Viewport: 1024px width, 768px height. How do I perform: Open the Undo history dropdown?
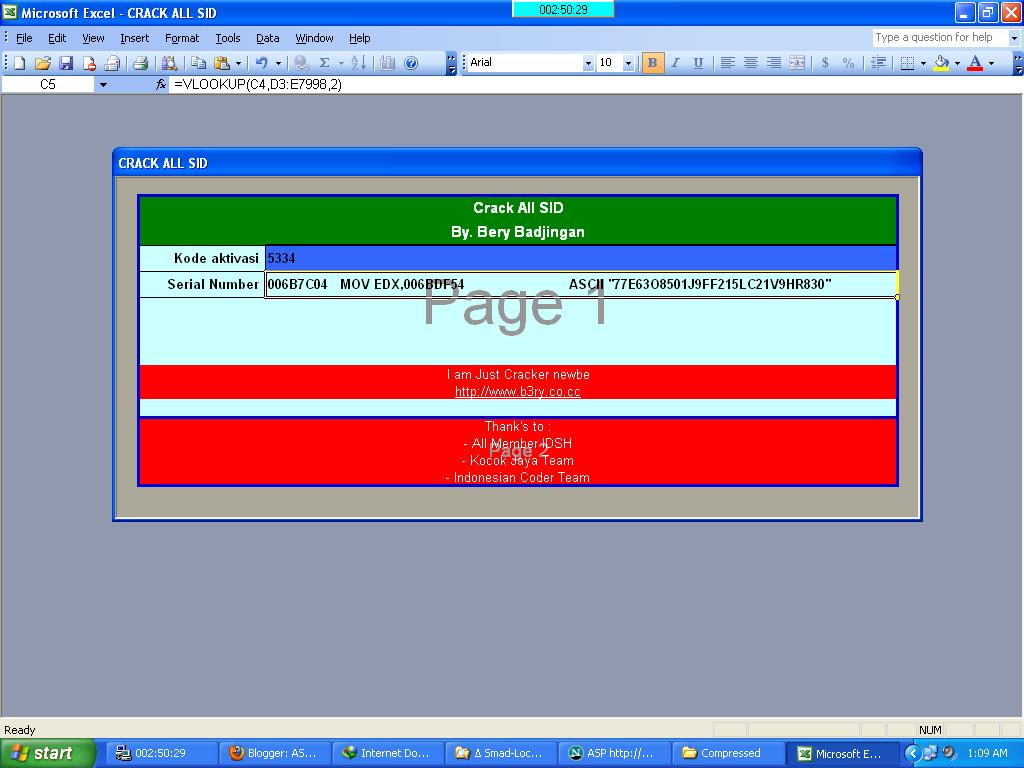[x=278, y=63]
